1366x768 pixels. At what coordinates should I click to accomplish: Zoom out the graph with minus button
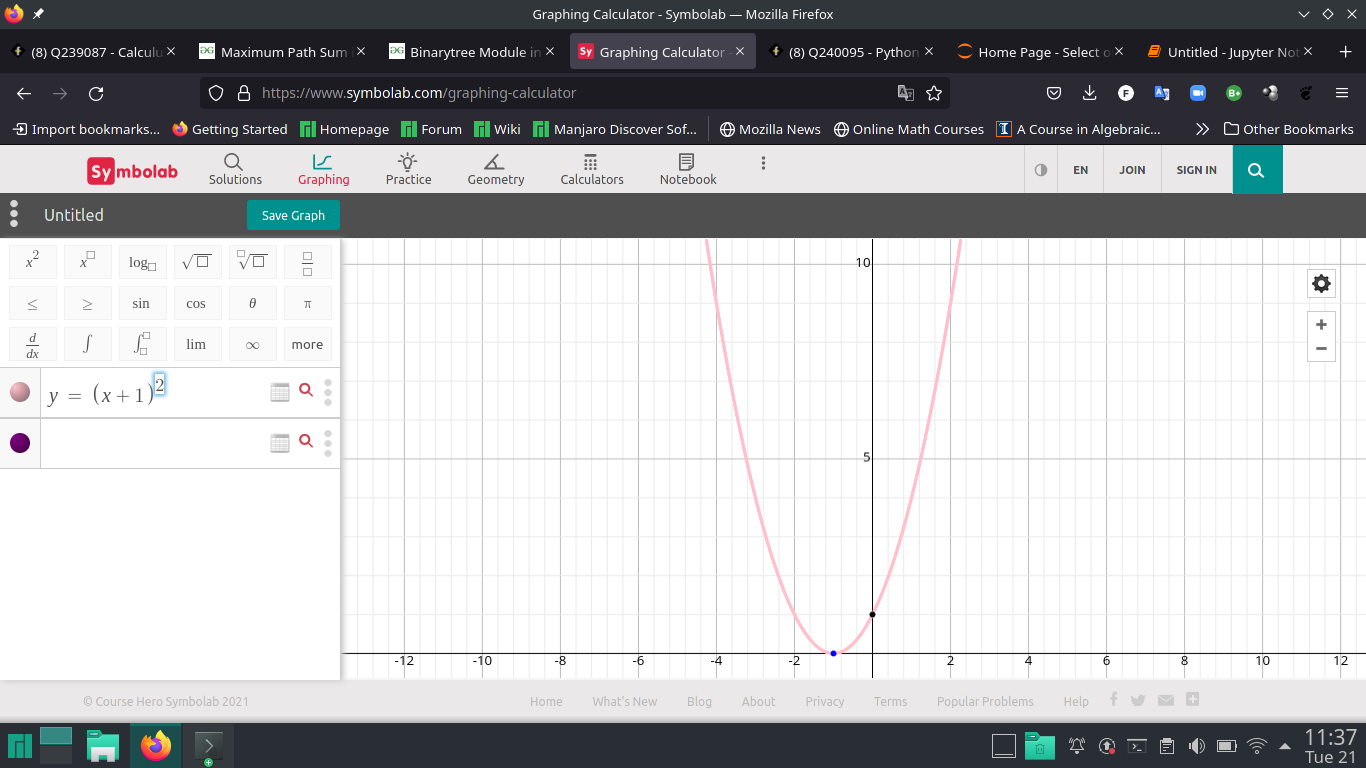[x=1321, y=349]
